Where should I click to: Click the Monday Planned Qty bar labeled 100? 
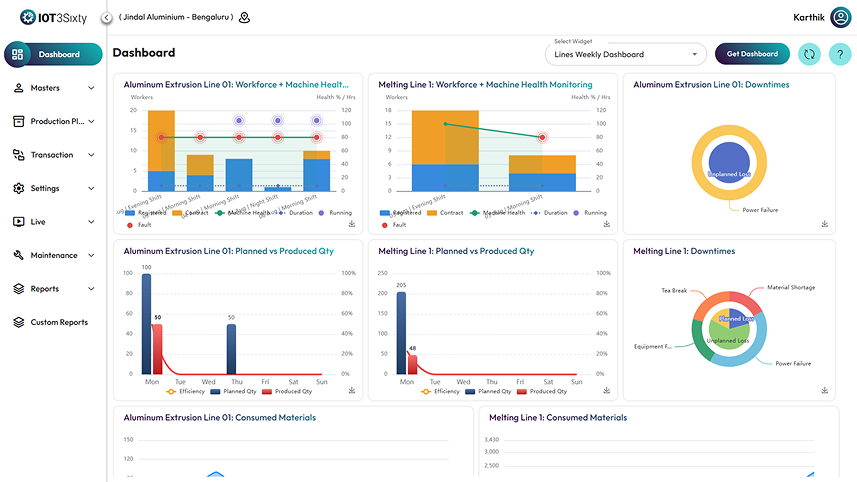(146, 324)
